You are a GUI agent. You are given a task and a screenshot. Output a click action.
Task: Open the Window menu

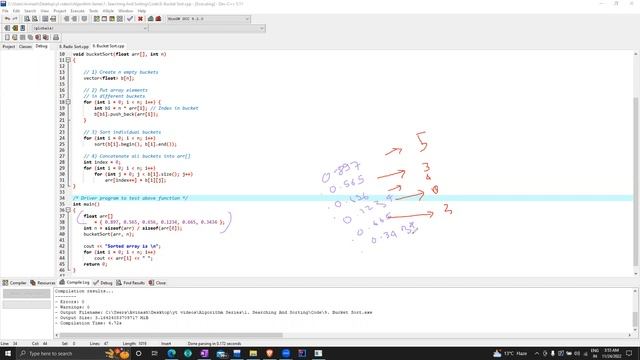[126, 11]
